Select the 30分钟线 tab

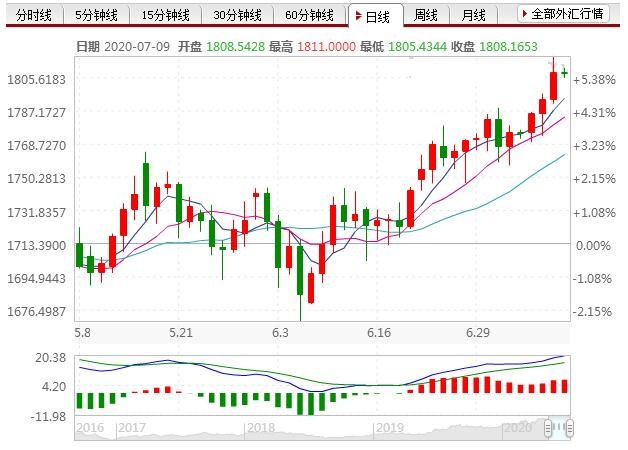[237, 15]
